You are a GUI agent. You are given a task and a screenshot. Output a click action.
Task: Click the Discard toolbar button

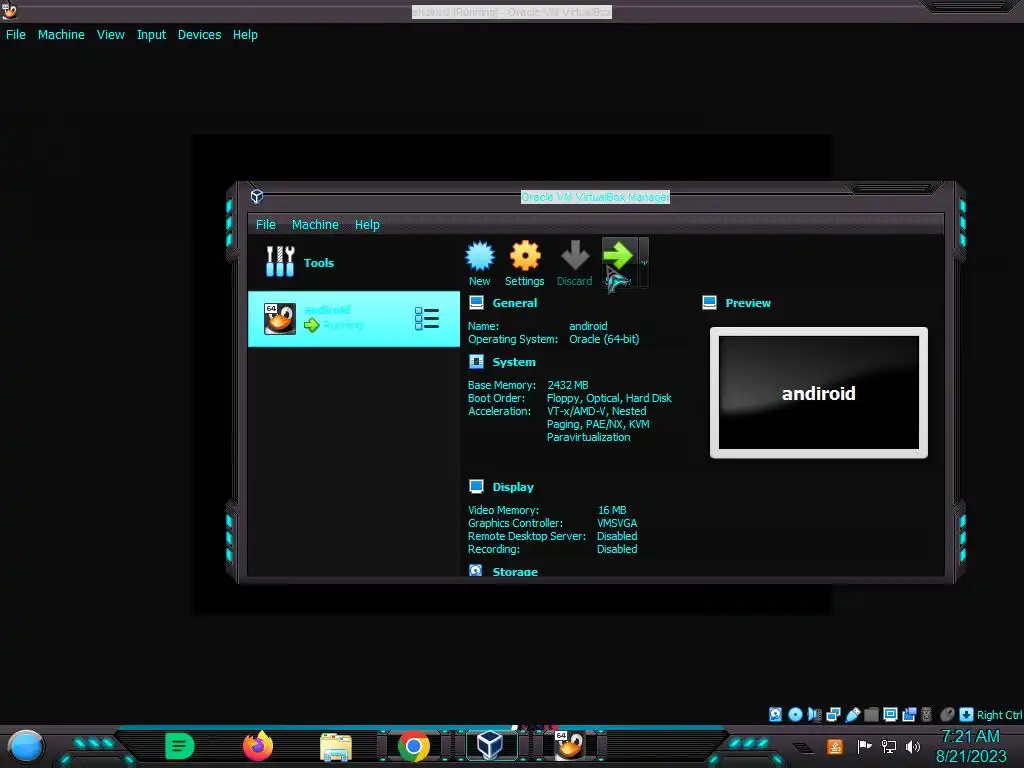[x=574, y=263]
